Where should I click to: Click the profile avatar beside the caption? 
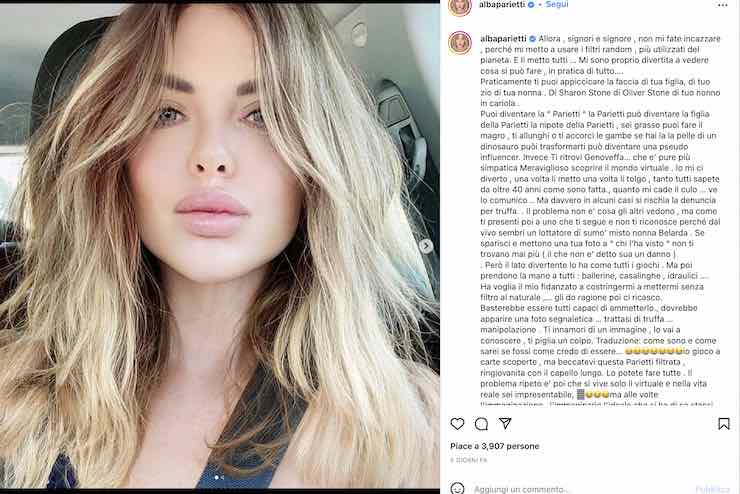[460, 43]
